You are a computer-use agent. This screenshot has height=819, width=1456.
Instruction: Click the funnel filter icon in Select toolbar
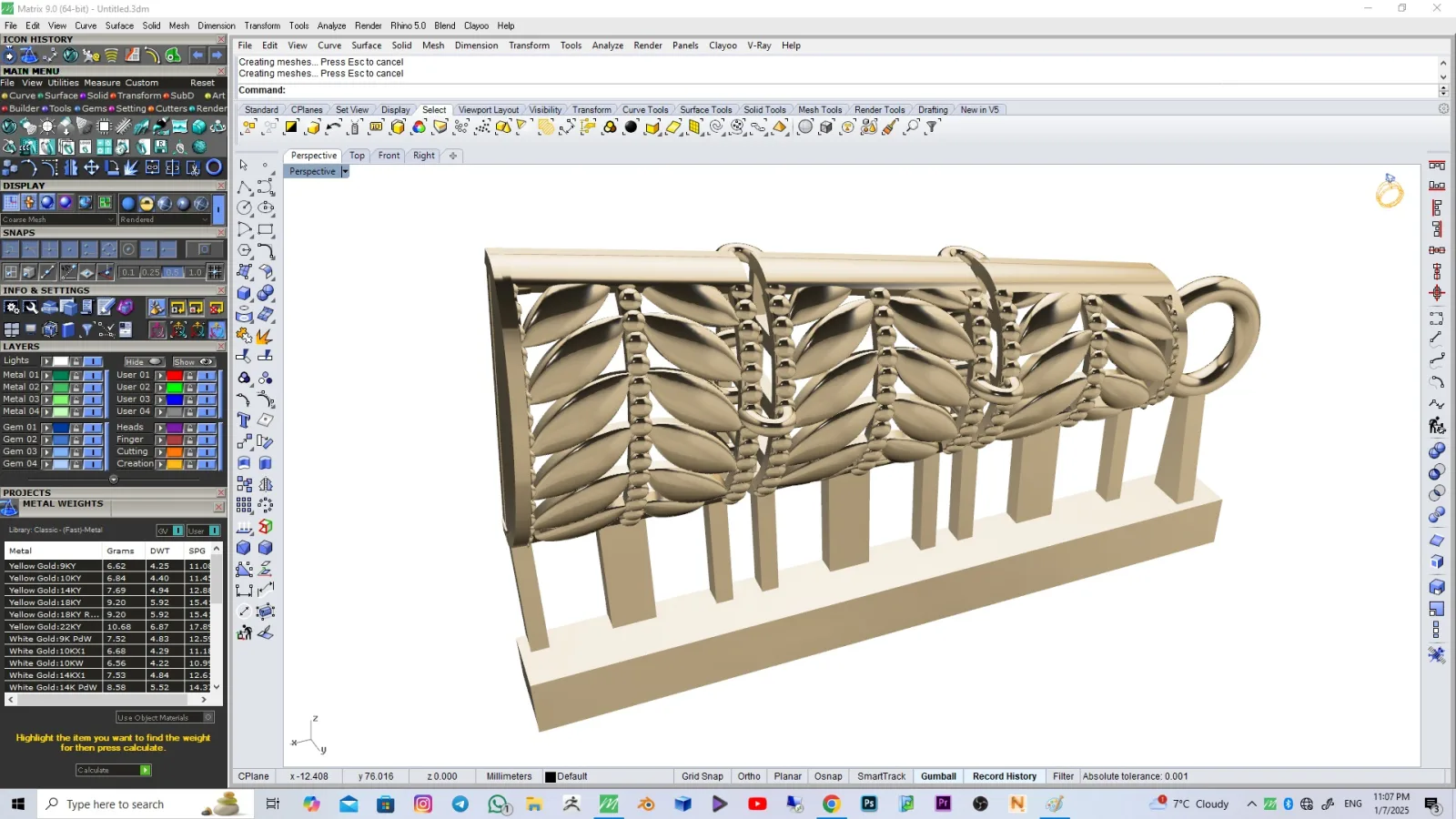point(932,127)
